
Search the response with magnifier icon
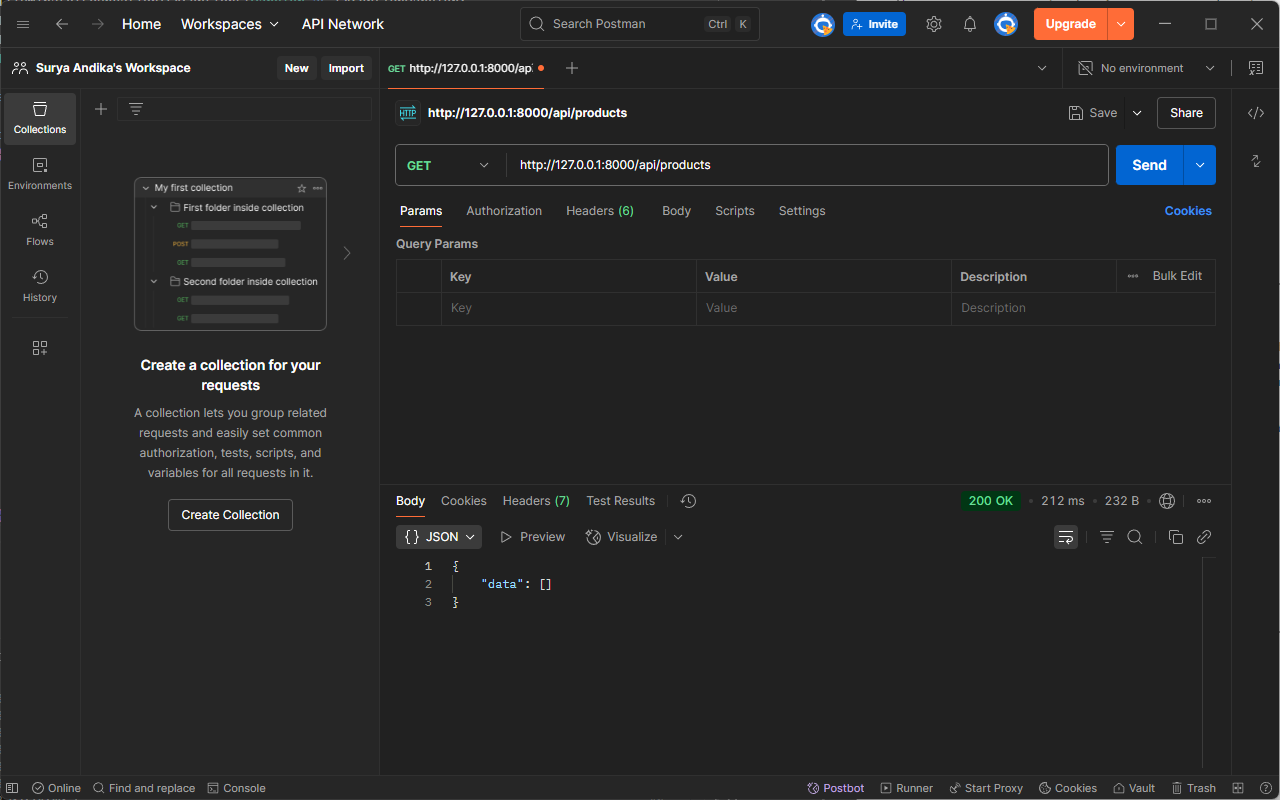click(x=1135, y=537)
